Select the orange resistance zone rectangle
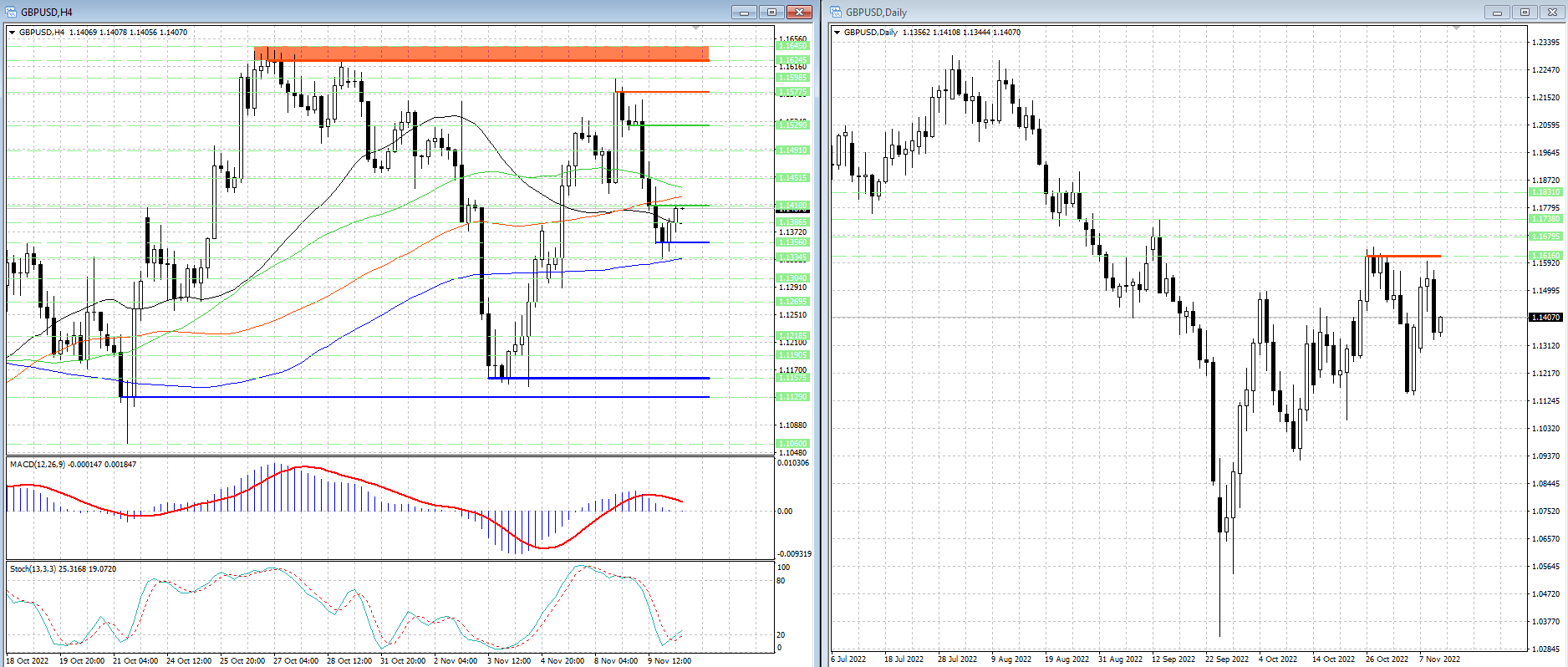Viewport: 1568px width, 667px height. click(x=481, y=54)
